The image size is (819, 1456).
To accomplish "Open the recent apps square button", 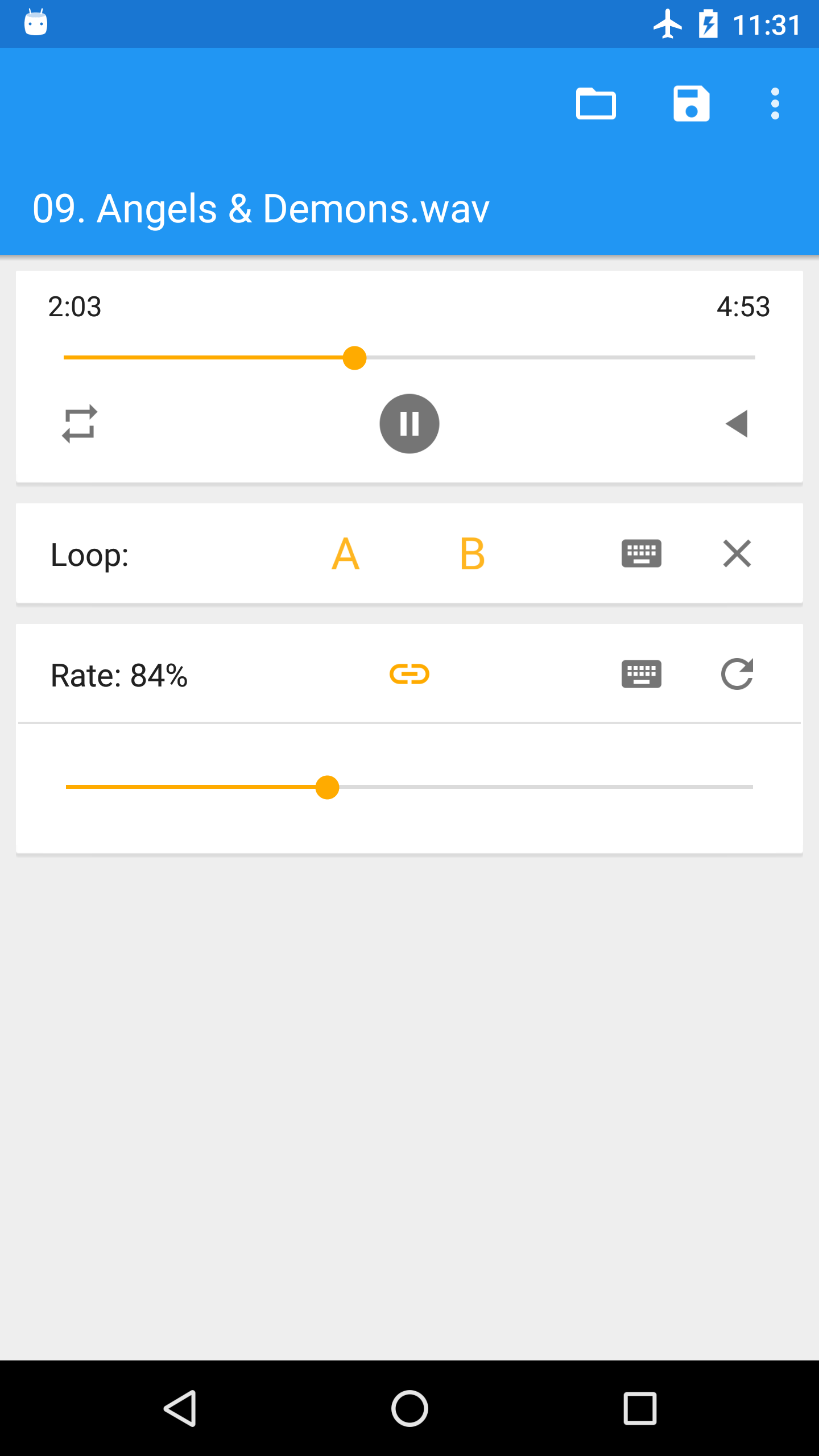I will click(x=640, y=1408).
